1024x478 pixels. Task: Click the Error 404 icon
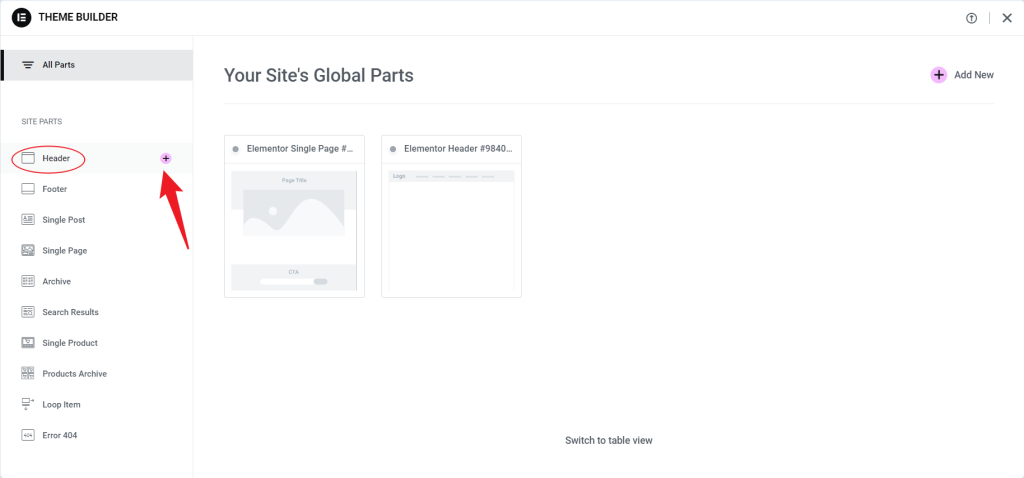click(x=27, y=435)
